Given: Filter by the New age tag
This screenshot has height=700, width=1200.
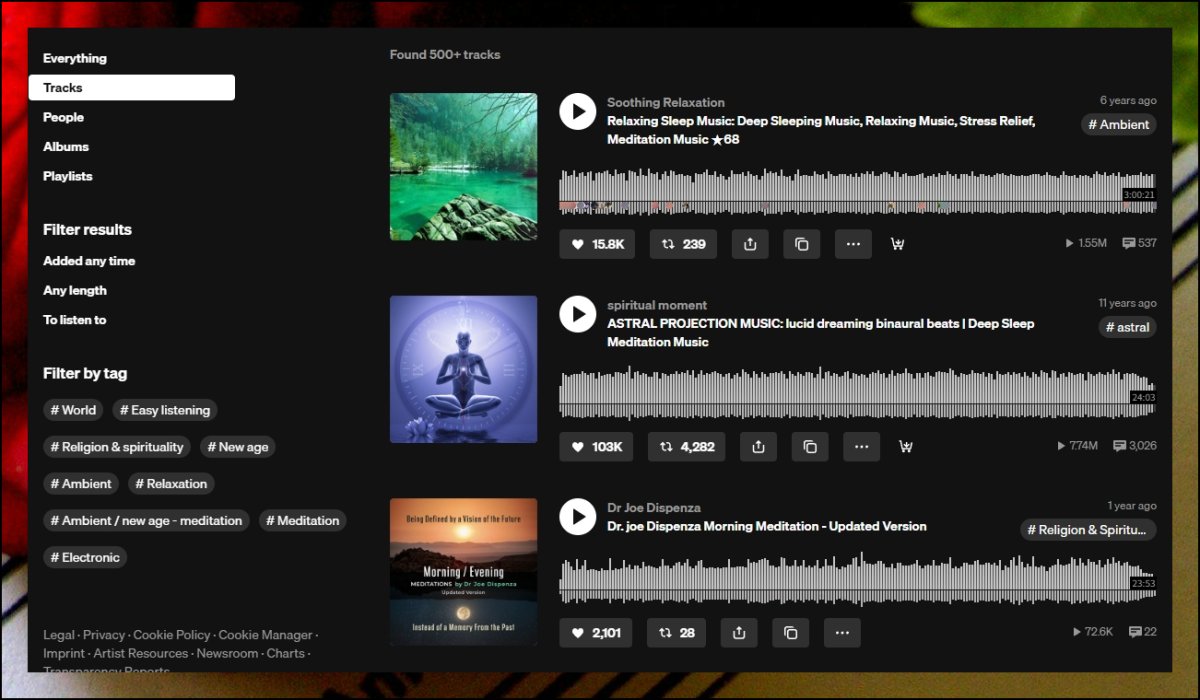Looking at the screenshot, I should 238,447.
